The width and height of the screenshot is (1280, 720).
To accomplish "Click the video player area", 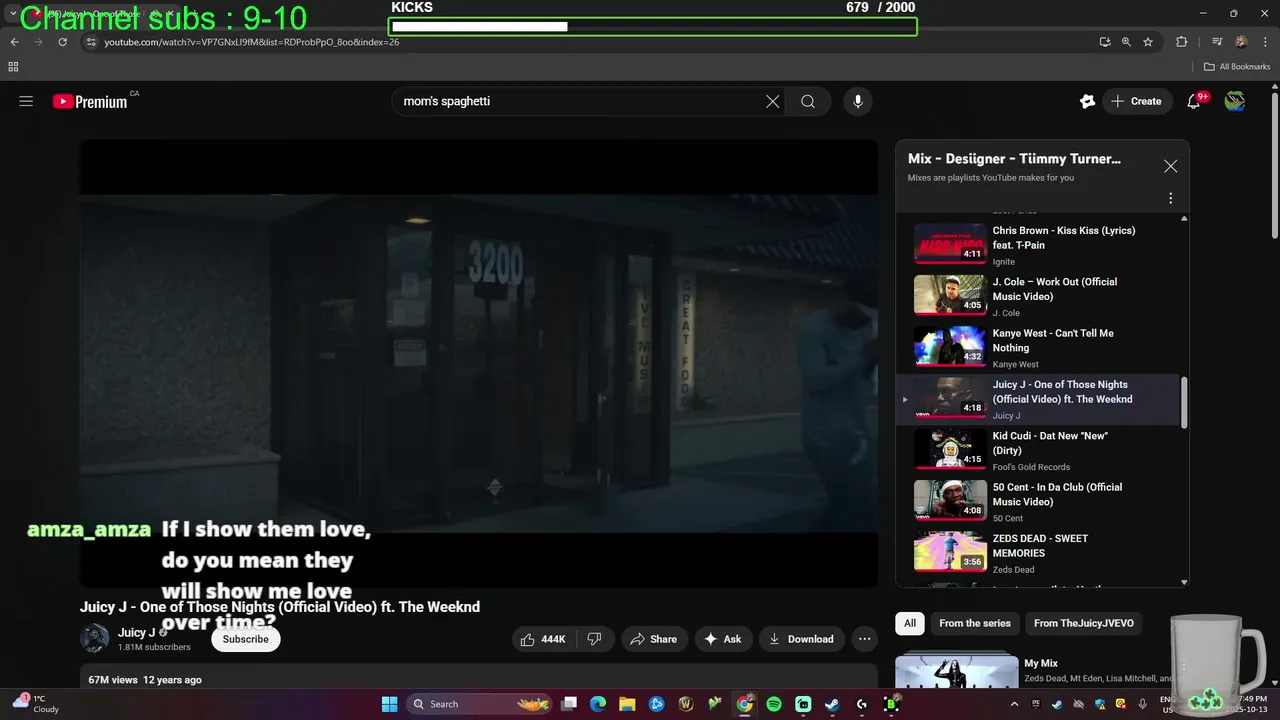I will coord(479,363).
